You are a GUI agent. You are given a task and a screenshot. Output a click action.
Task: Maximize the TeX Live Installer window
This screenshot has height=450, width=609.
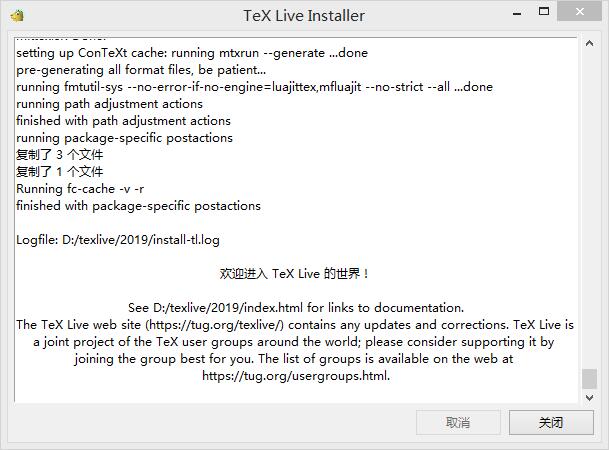[544, 11]
